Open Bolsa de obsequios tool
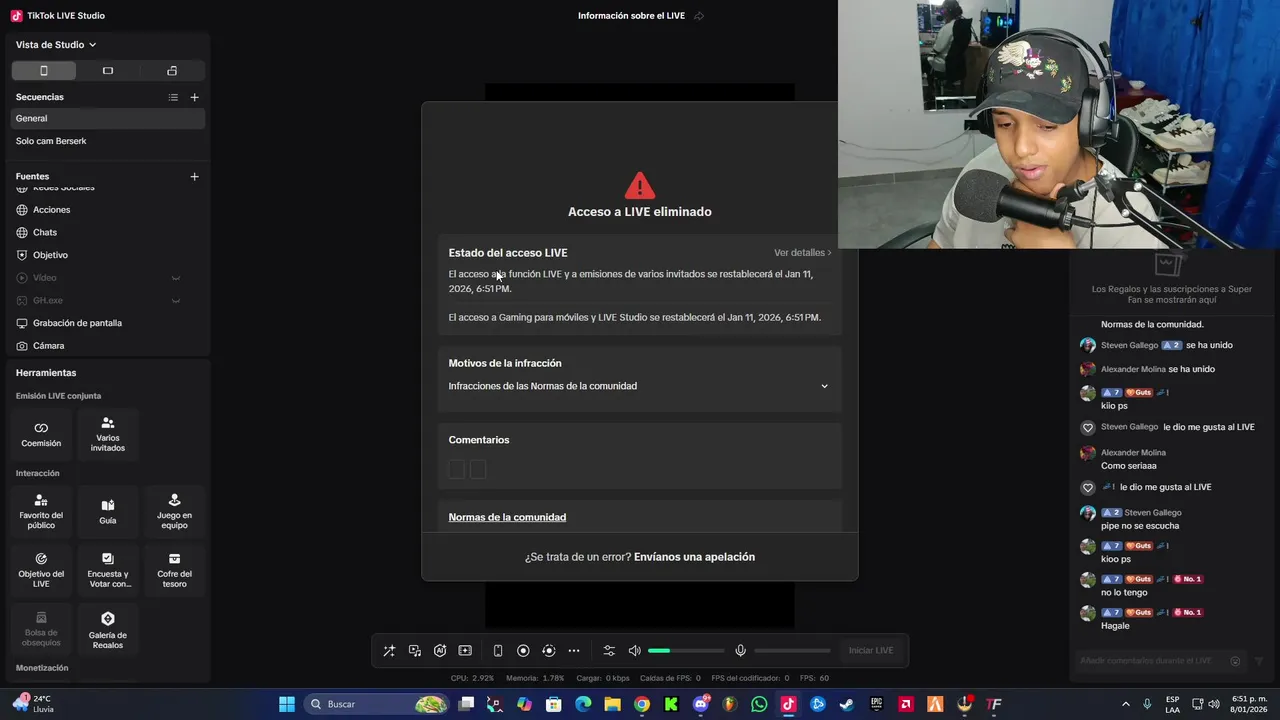The width and height of the screenshot is (1280, 720). click(41, 629)
